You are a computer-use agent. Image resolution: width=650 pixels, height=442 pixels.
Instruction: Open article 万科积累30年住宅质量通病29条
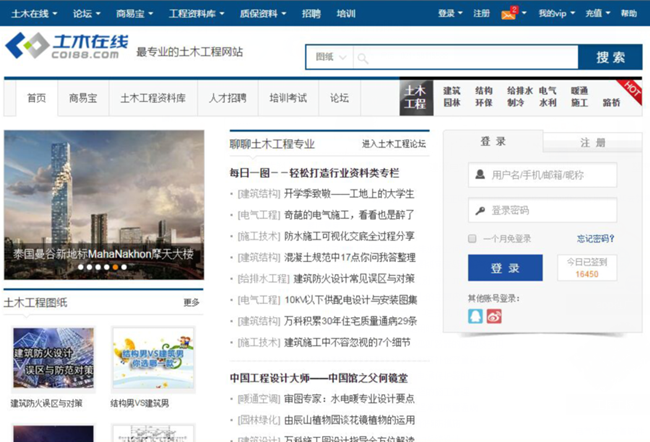point(351,321)
